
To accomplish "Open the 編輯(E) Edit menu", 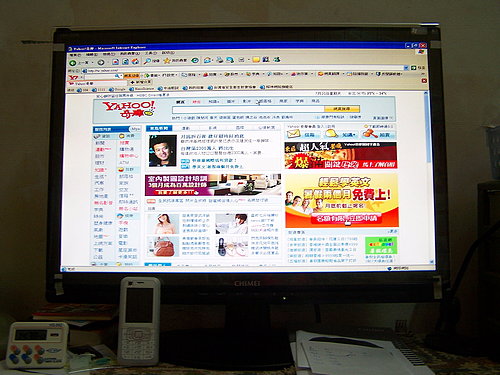I will (92, 54).
